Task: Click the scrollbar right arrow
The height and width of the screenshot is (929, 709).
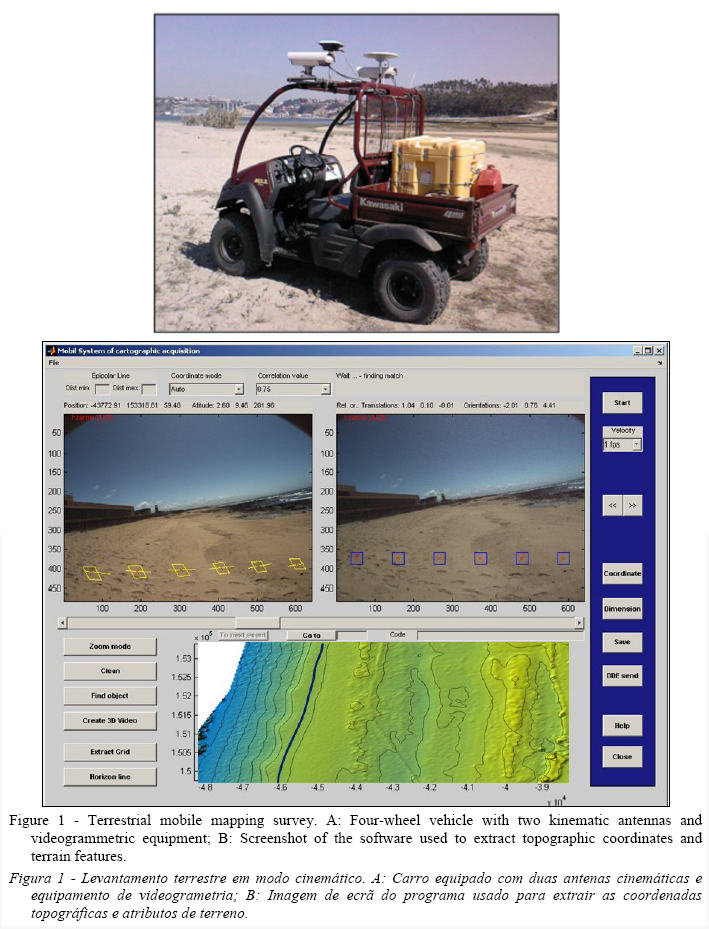Action: click(x=579, y=622)
